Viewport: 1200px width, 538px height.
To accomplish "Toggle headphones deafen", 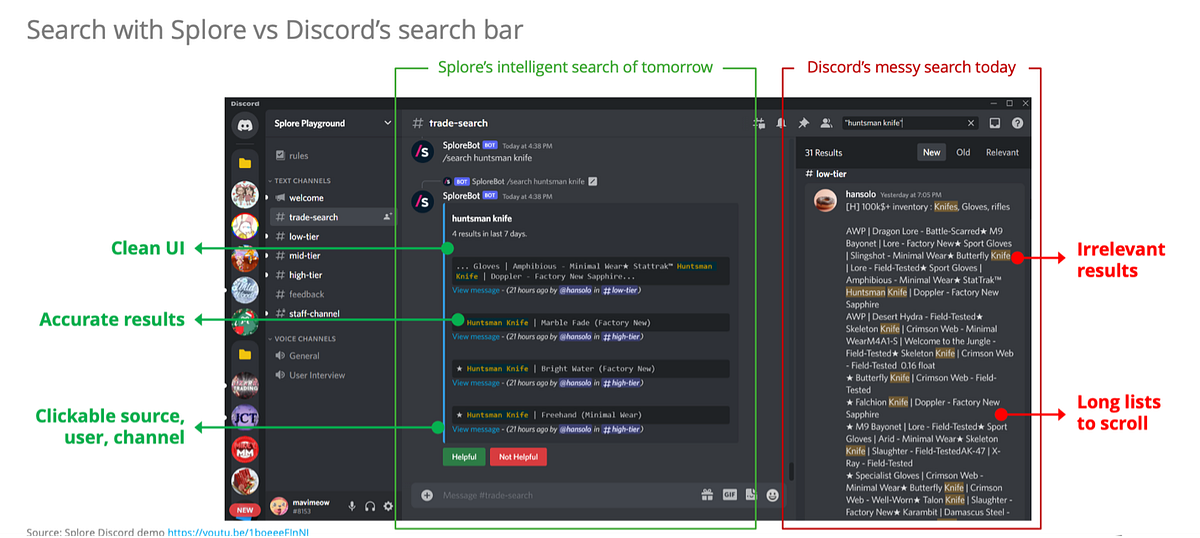I will coord(369,506).
